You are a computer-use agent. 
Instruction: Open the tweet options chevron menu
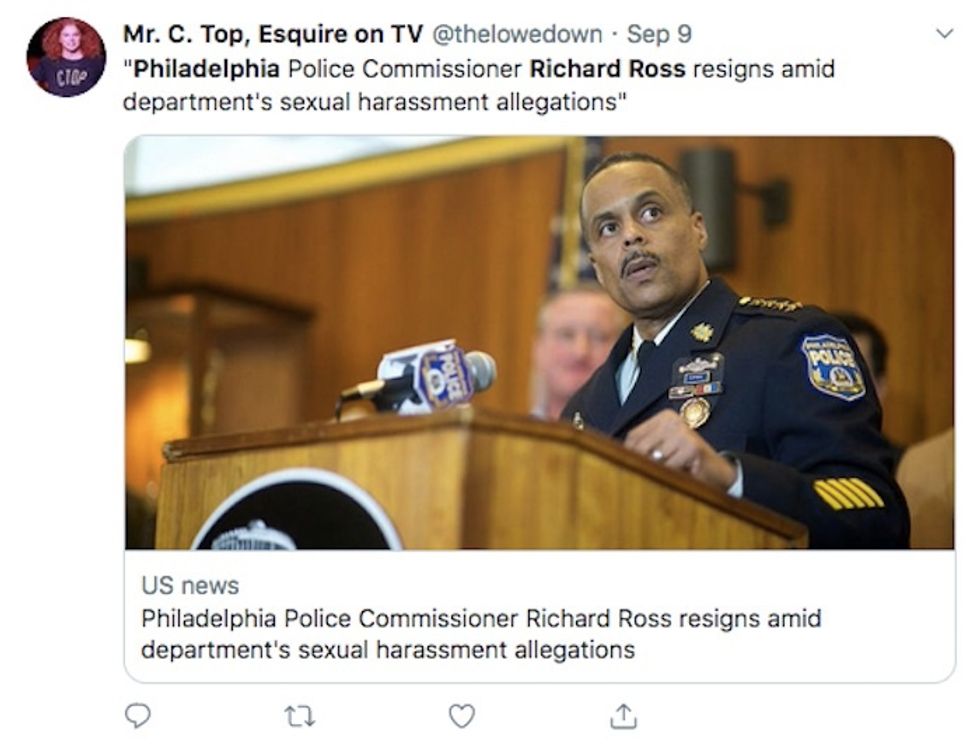[x=944, y=33]
